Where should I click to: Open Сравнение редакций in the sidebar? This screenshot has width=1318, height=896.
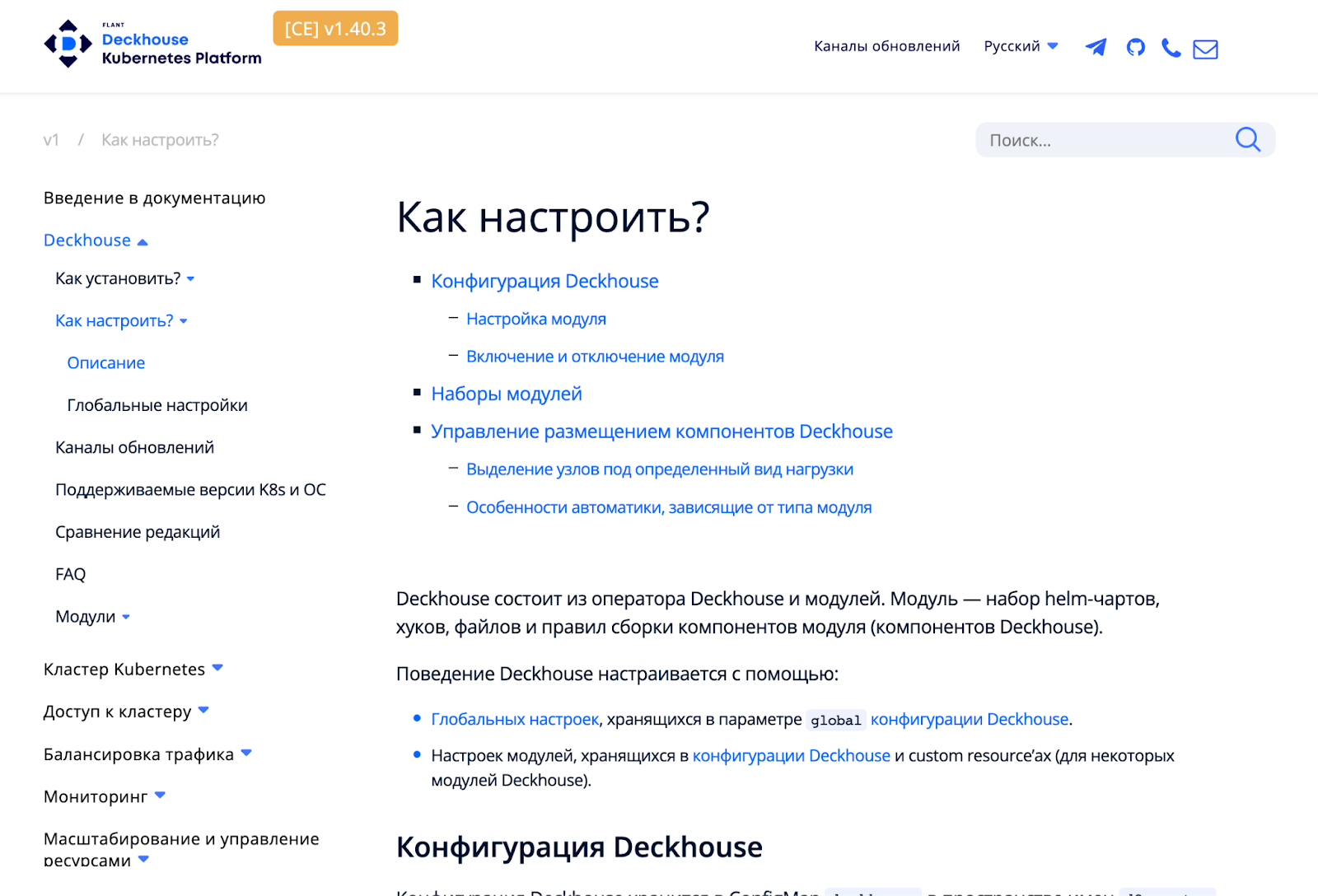[138, 532]
